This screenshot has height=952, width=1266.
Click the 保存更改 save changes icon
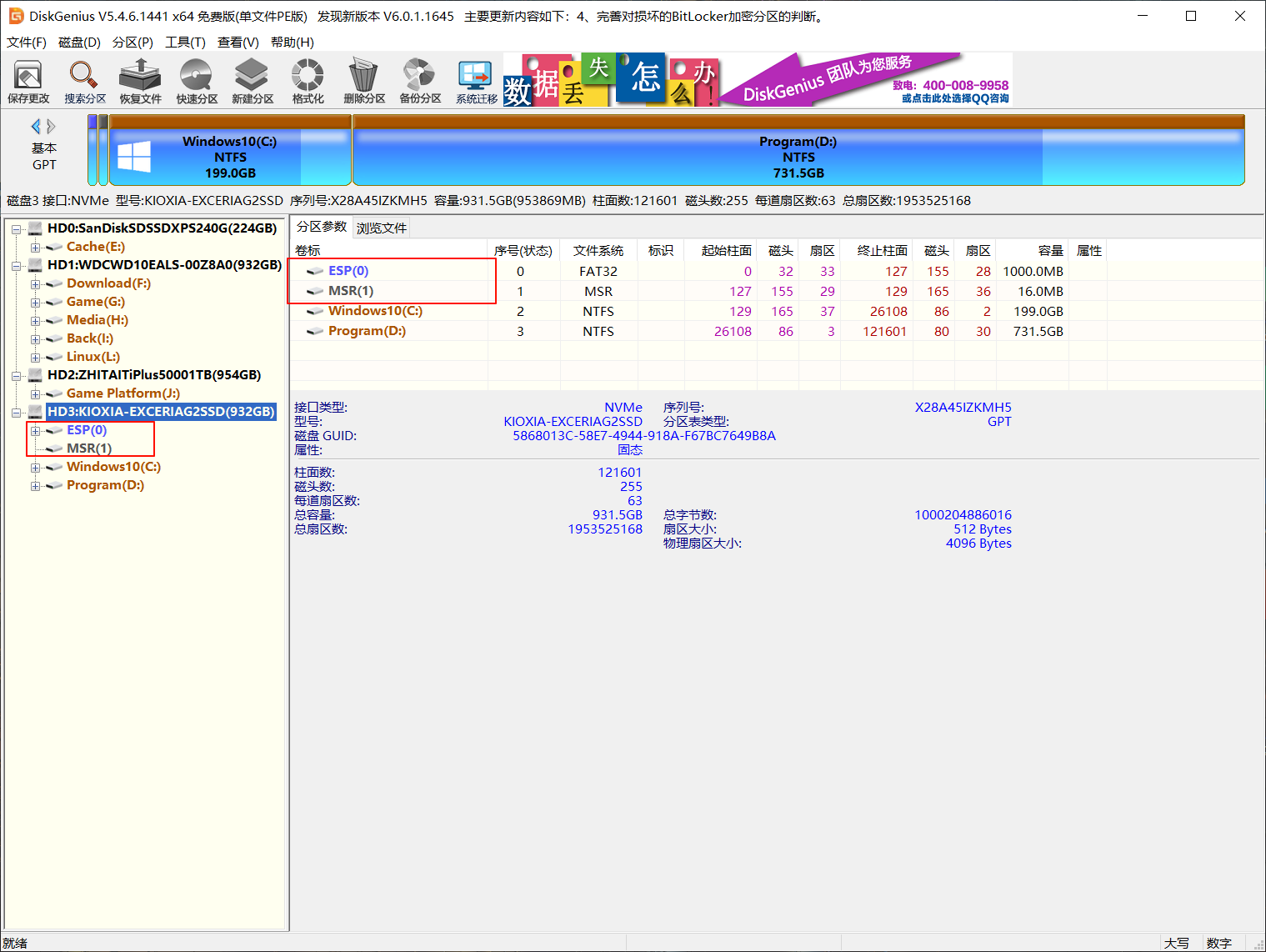[28, 82]
